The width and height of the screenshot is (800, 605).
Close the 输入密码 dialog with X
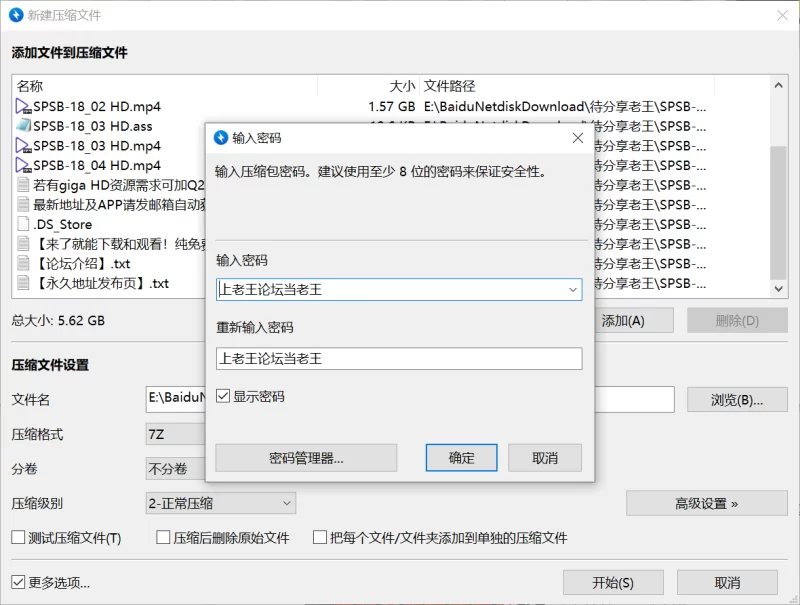578,138
